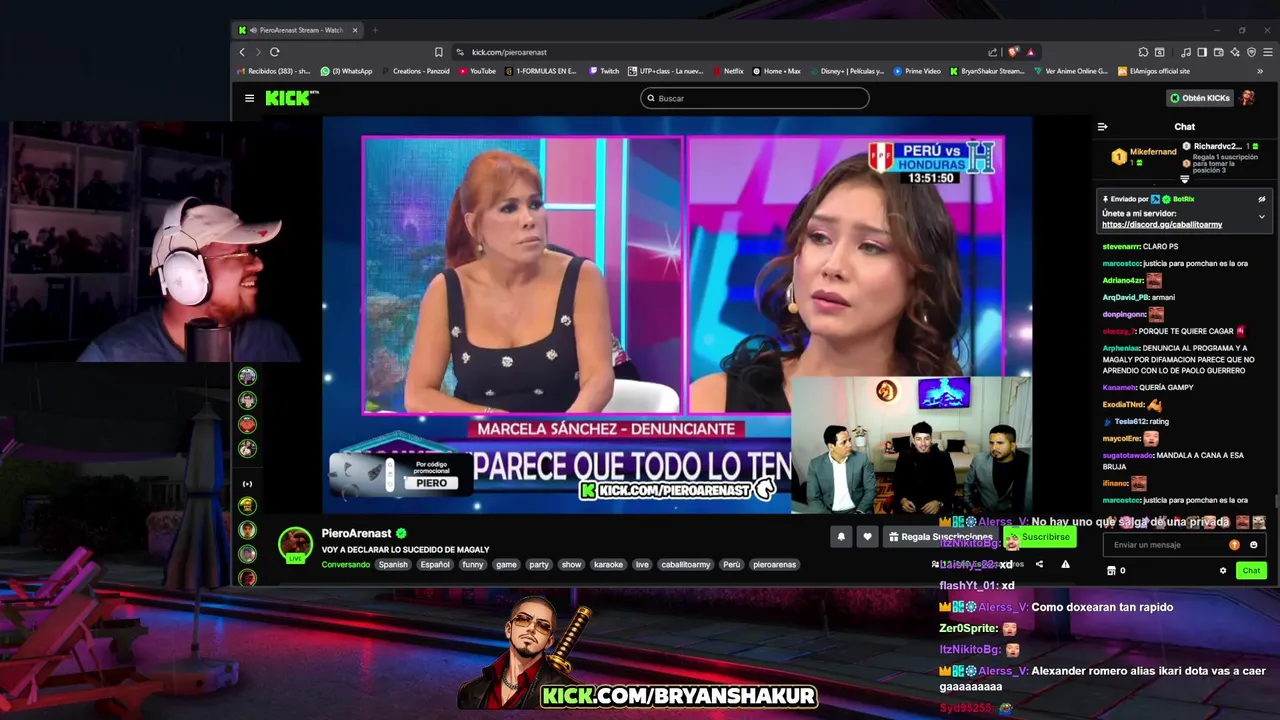Click the live broadcast icon in sidebar
The image size is (1280, 720).
coord(248,484)
